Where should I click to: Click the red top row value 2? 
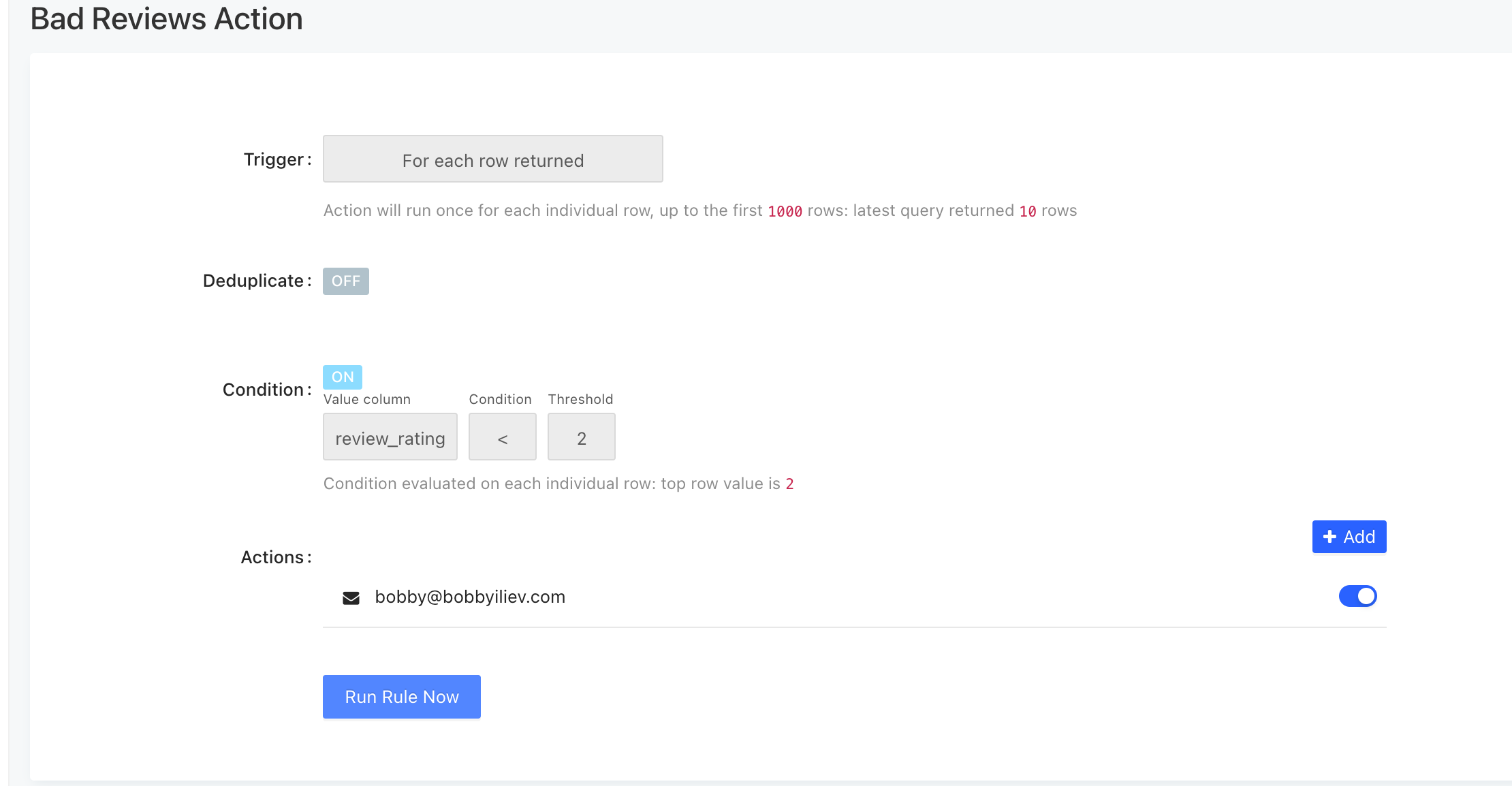(x=789, y=484)
